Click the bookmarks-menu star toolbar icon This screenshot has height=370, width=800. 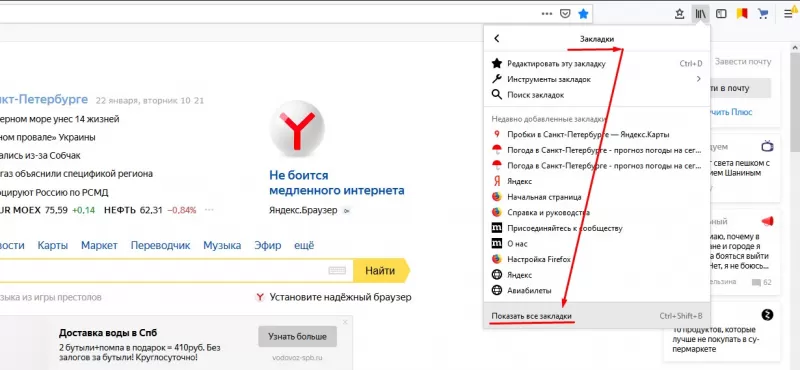point(679,14)
